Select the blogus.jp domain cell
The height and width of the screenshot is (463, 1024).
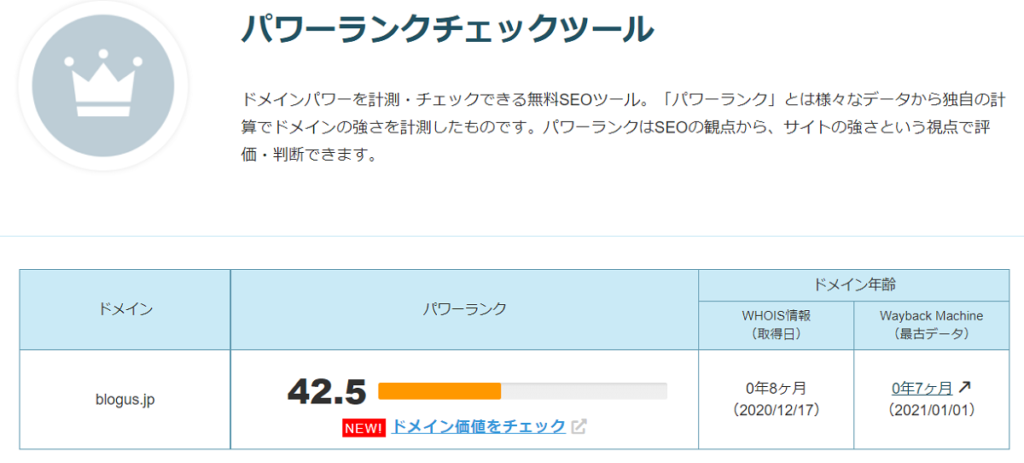(125, 400)
